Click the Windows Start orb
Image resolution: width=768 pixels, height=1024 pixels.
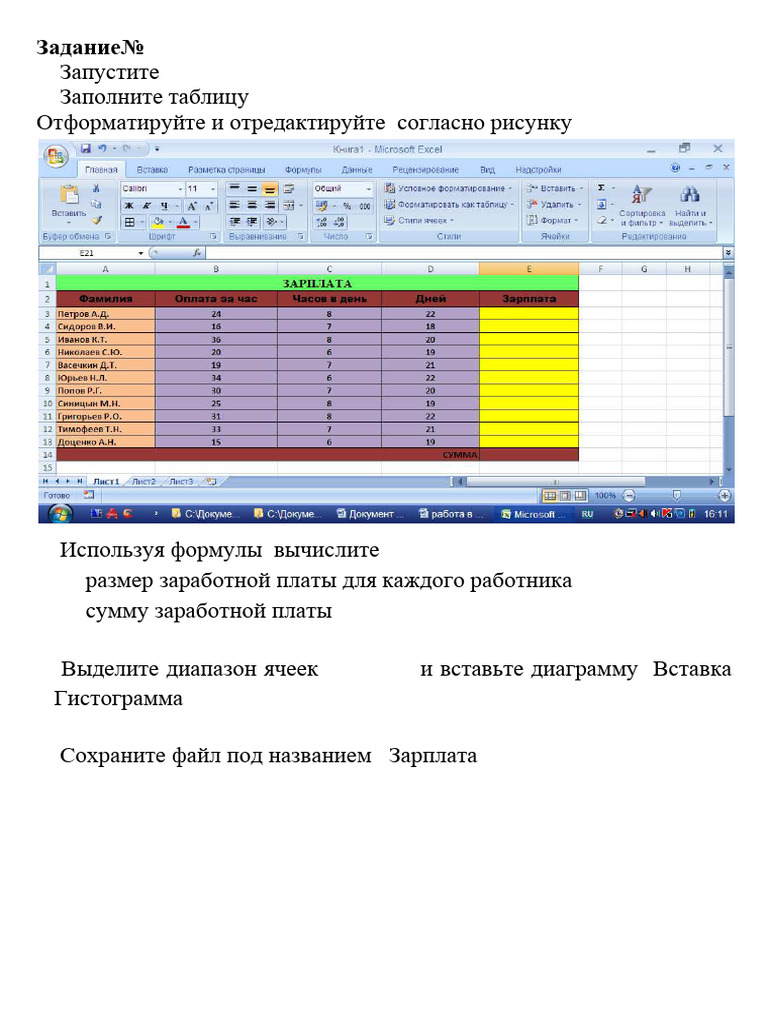click(x=60, y=515)
